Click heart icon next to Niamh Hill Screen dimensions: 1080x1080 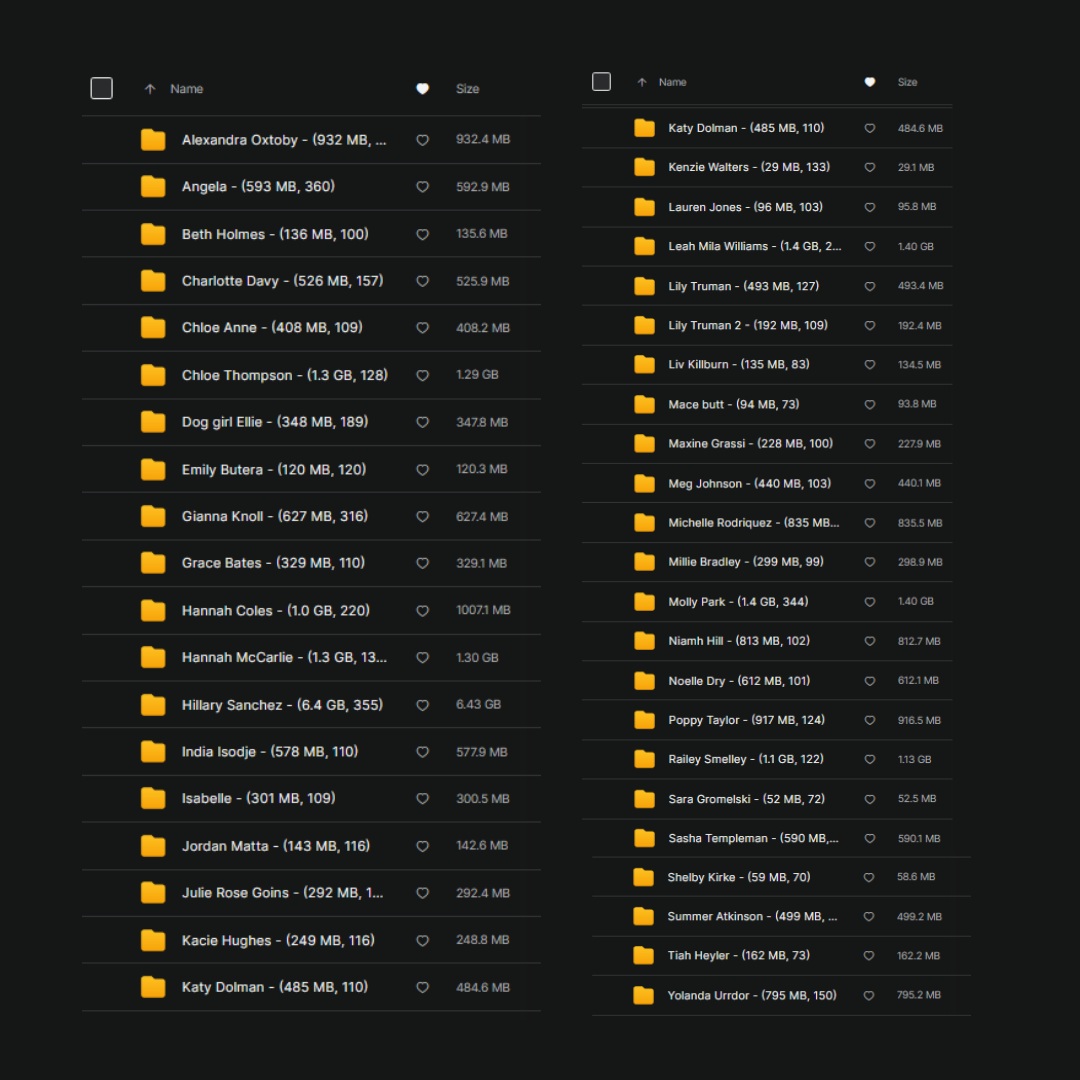tap(869, 641)
